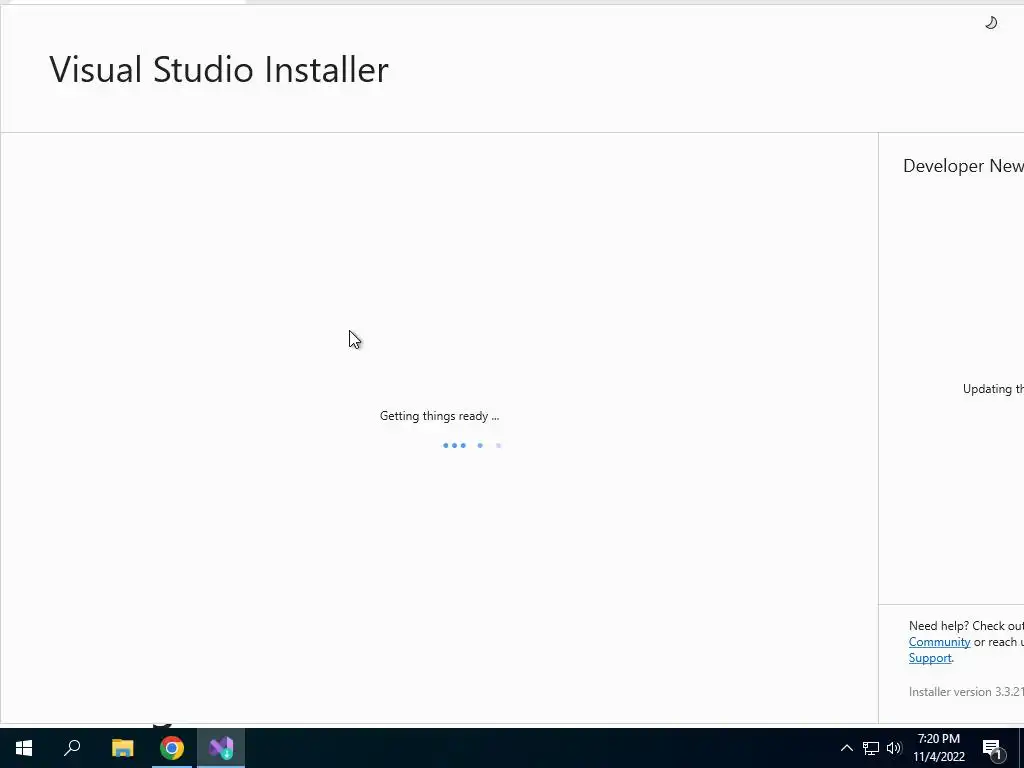Launch File Explorer from the taskbar
This screenshot has height=768, width=1024.
click(122, 748)
